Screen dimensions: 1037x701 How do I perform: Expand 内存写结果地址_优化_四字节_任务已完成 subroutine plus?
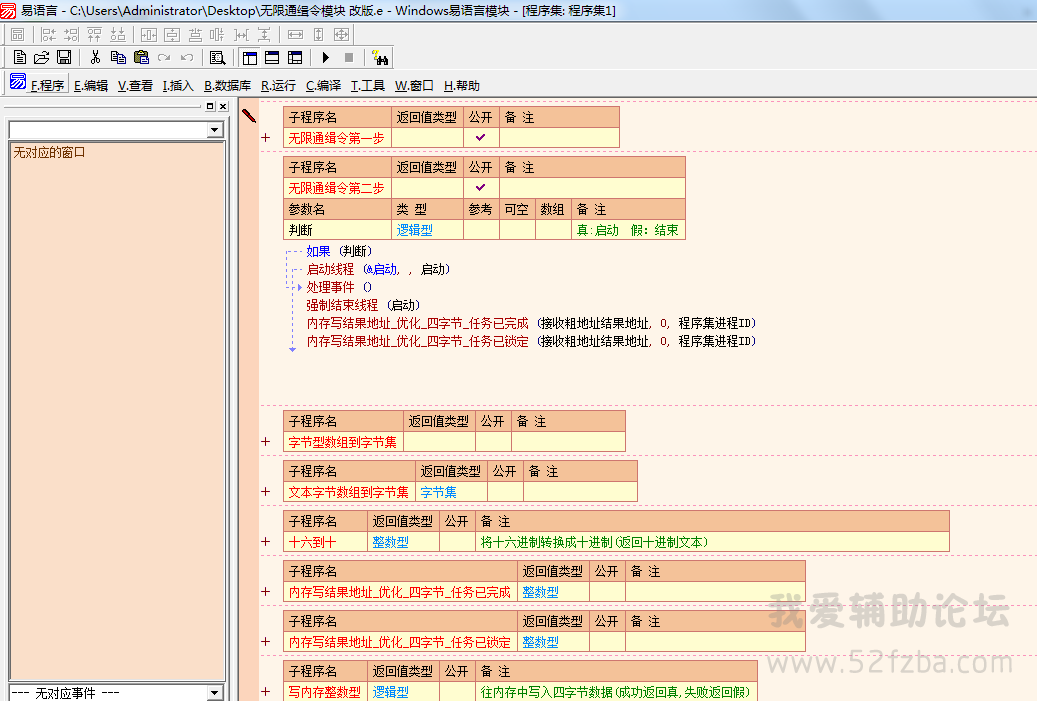[x=266, y=592]
